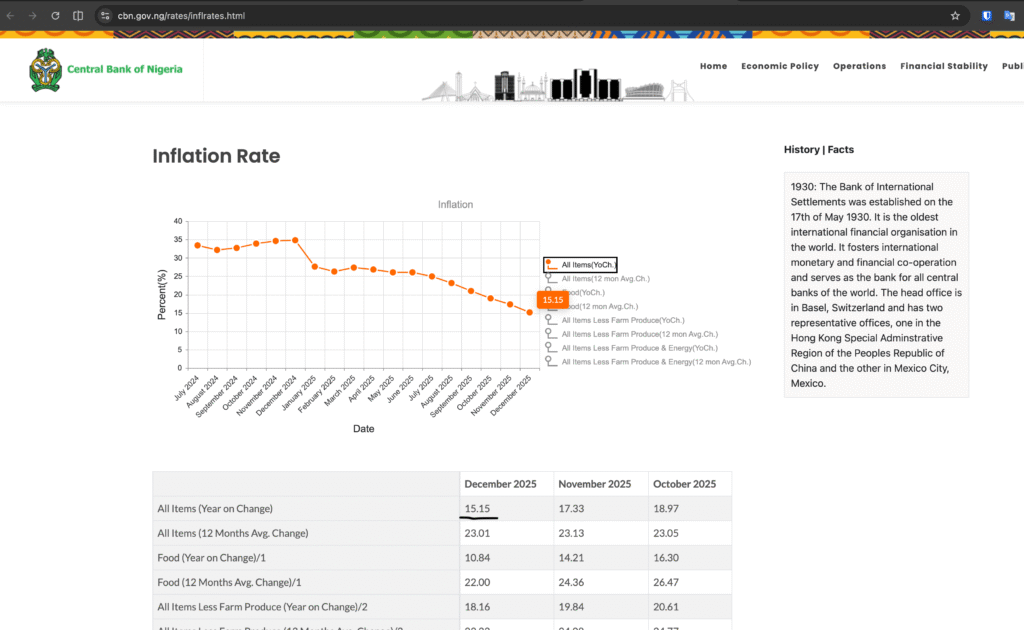Click the Financial Stability link
Viewport: 1024px width, 630px height.
click(x=943, y=66)
